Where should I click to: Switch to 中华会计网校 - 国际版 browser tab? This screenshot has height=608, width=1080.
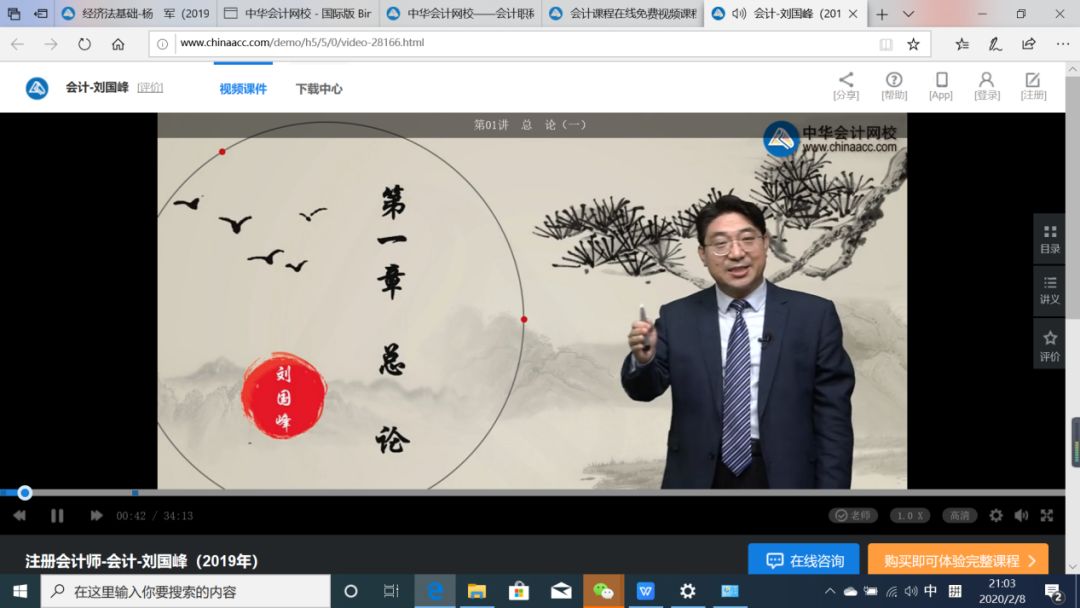click(298, 14)
